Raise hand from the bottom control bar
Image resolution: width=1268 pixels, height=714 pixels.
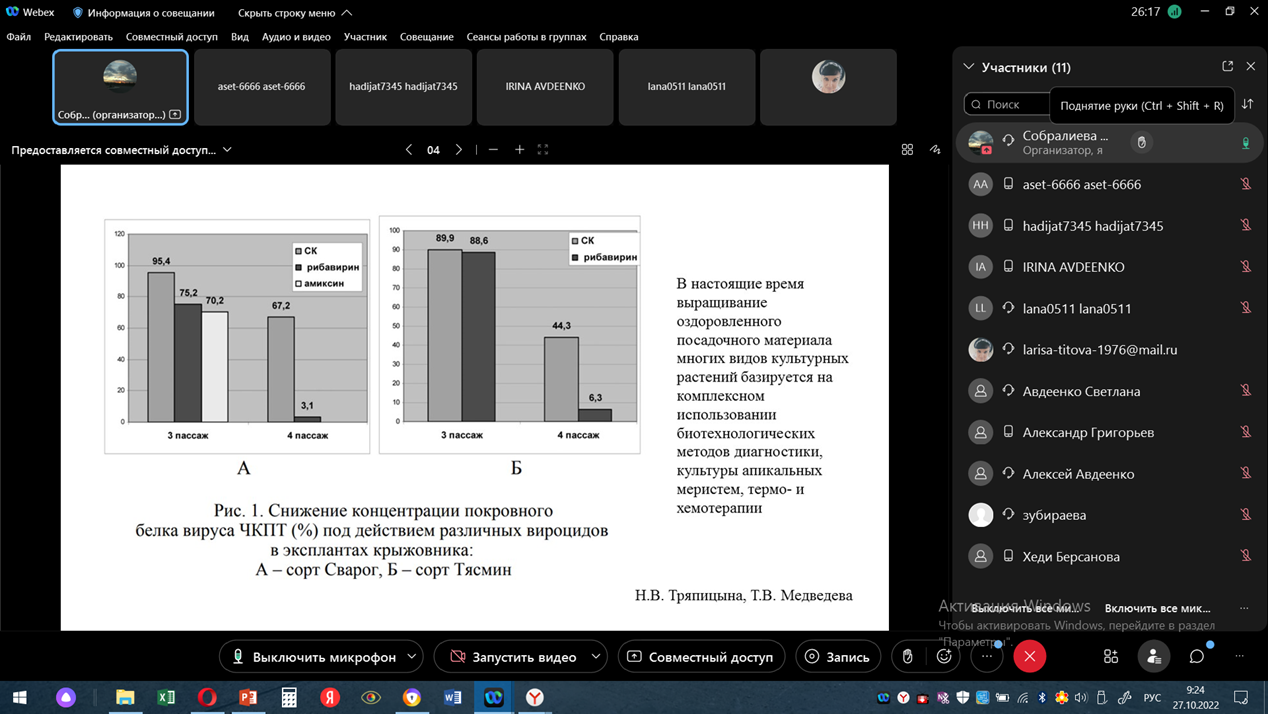(x=908, y=657)
